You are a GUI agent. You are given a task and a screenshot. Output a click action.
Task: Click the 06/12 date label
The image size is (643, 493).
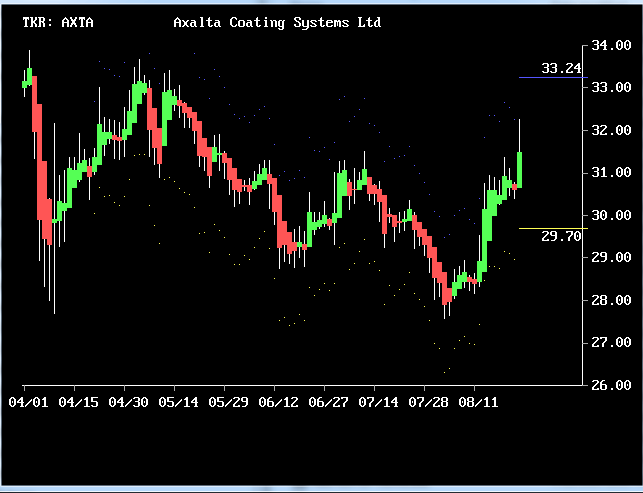[x=278, y=402]
